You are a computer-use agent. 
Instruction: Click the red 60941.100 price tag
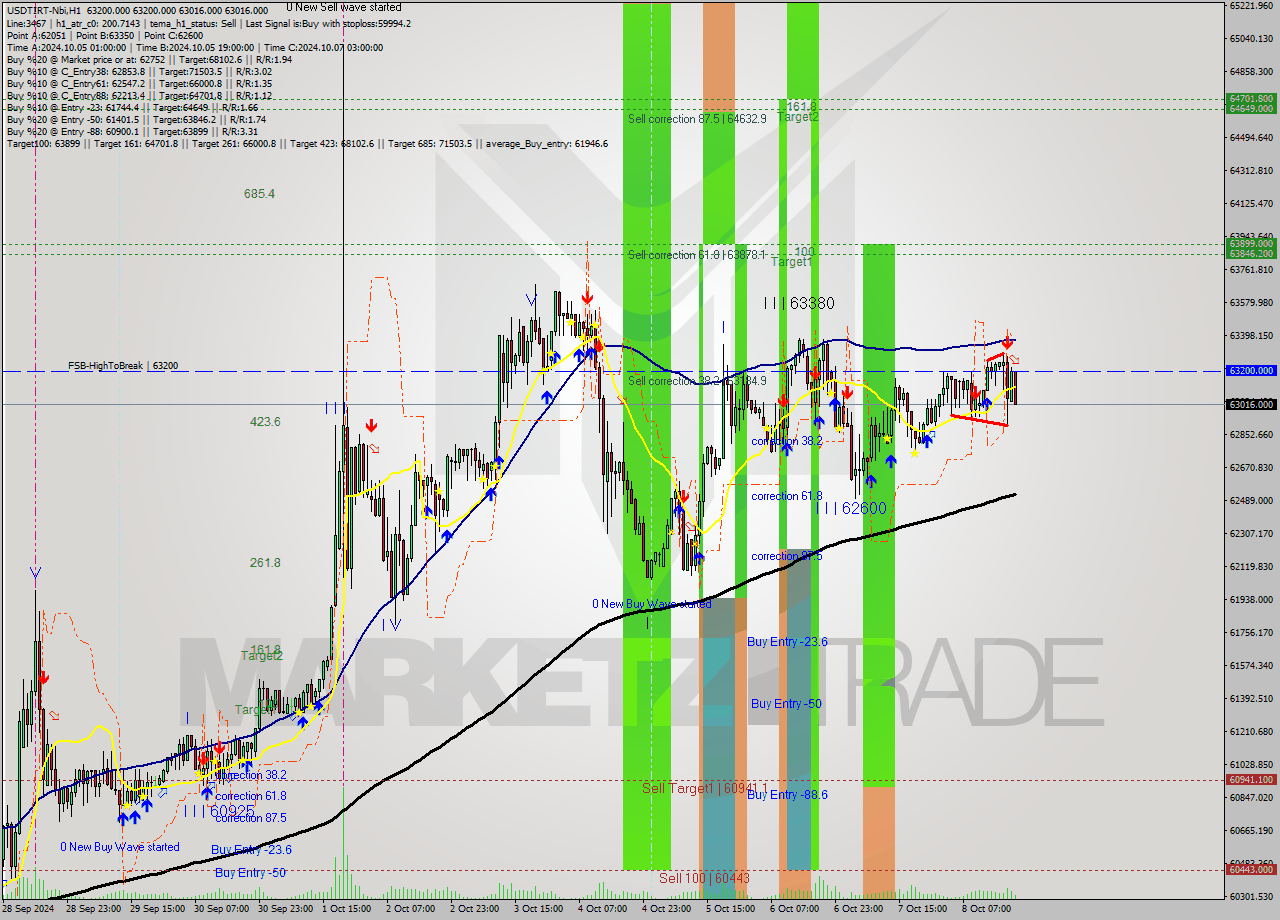[1250, 779]
